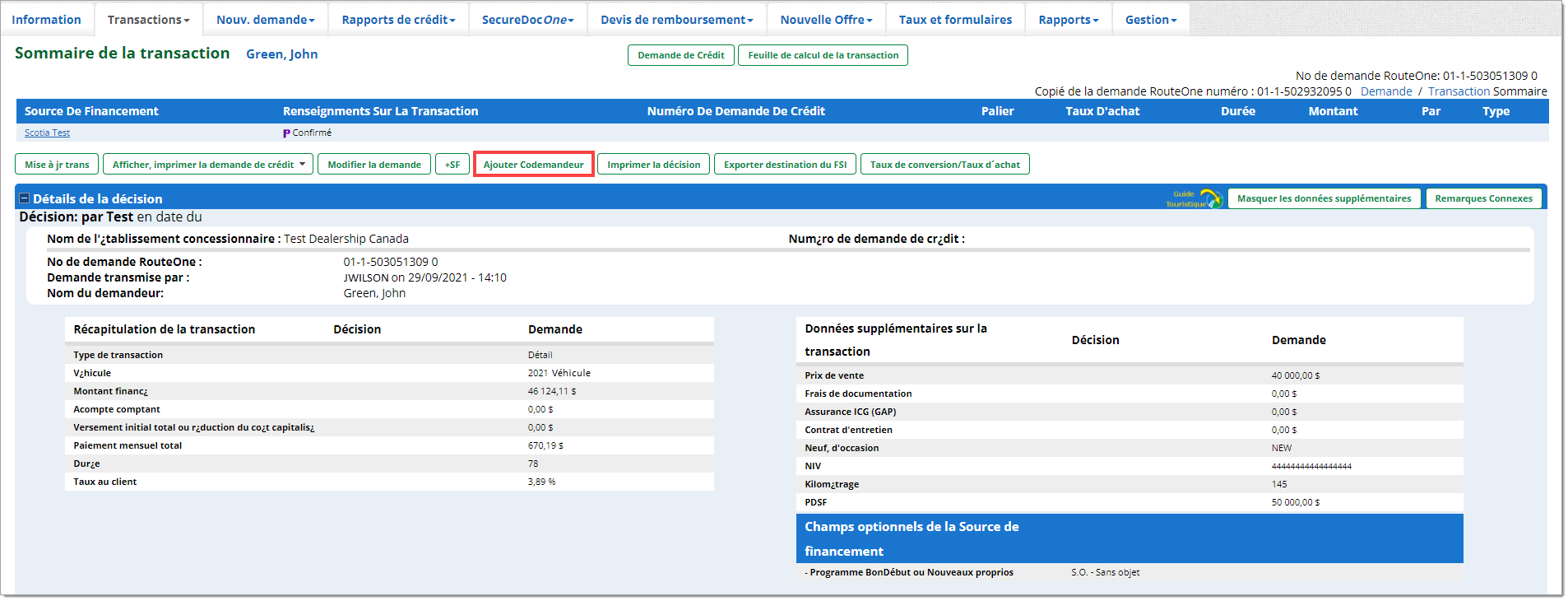Open the SecureDocOne menu
This screenshot has width=1568, height=601.
click(x=527, y=20)
